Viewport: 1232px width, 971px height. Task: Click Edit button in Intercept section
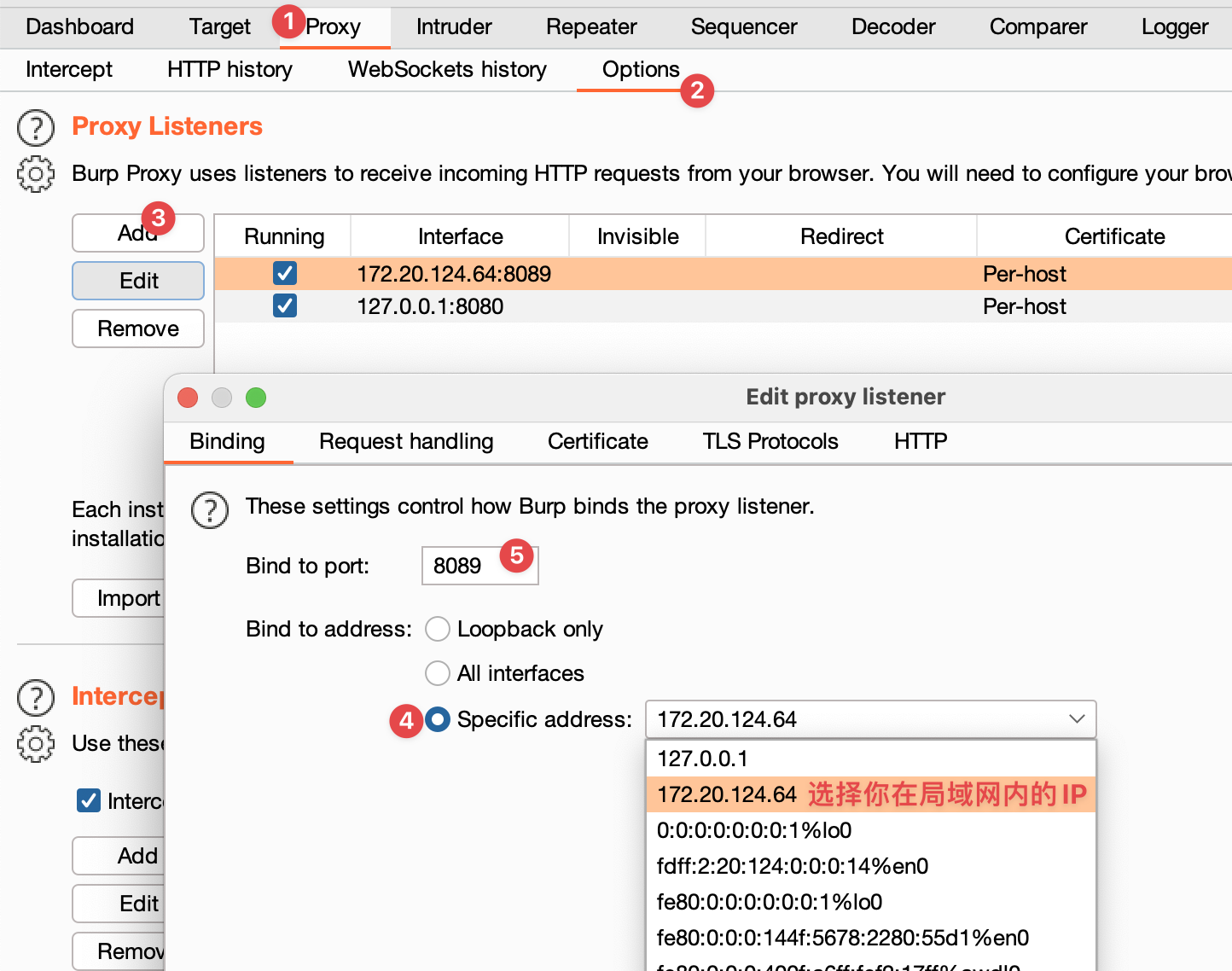pos(119,904)
